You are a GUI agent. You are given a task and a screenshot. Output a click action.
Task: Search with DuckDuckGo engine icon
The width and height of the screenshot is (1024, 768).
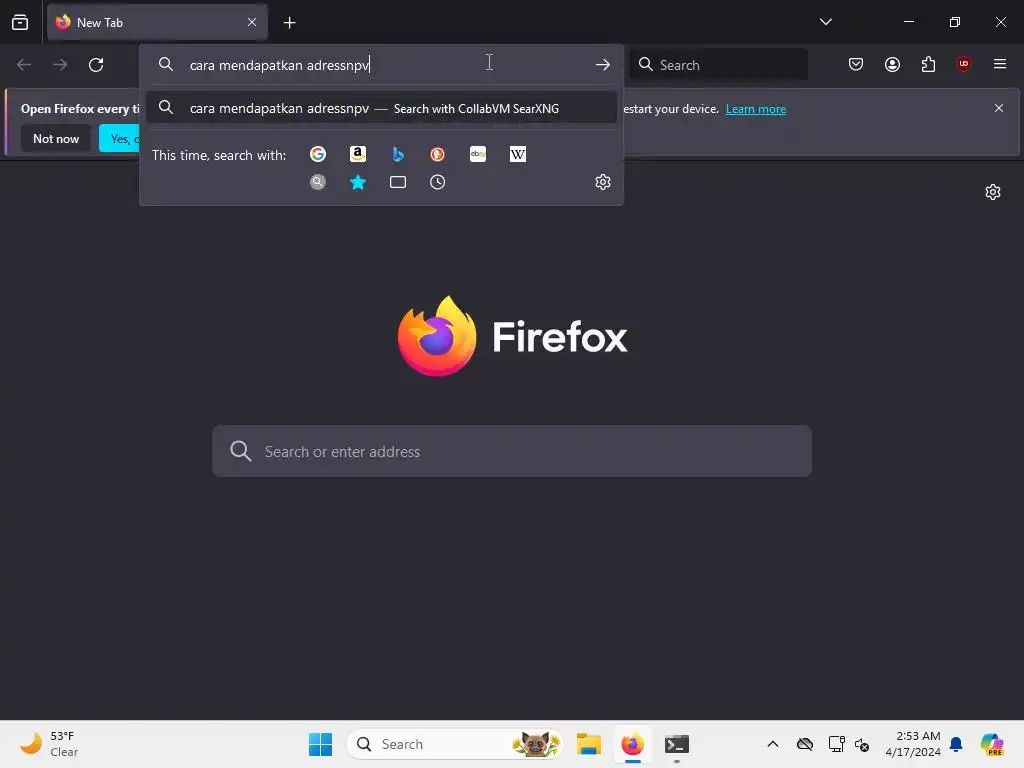coord(438,154)
